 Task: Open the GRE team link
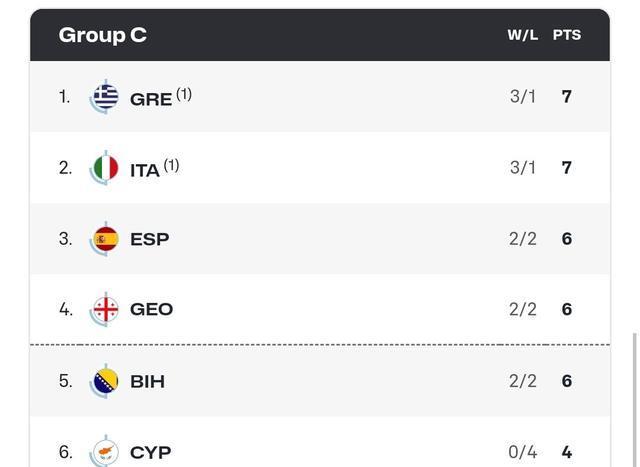[x=151, y=99]
